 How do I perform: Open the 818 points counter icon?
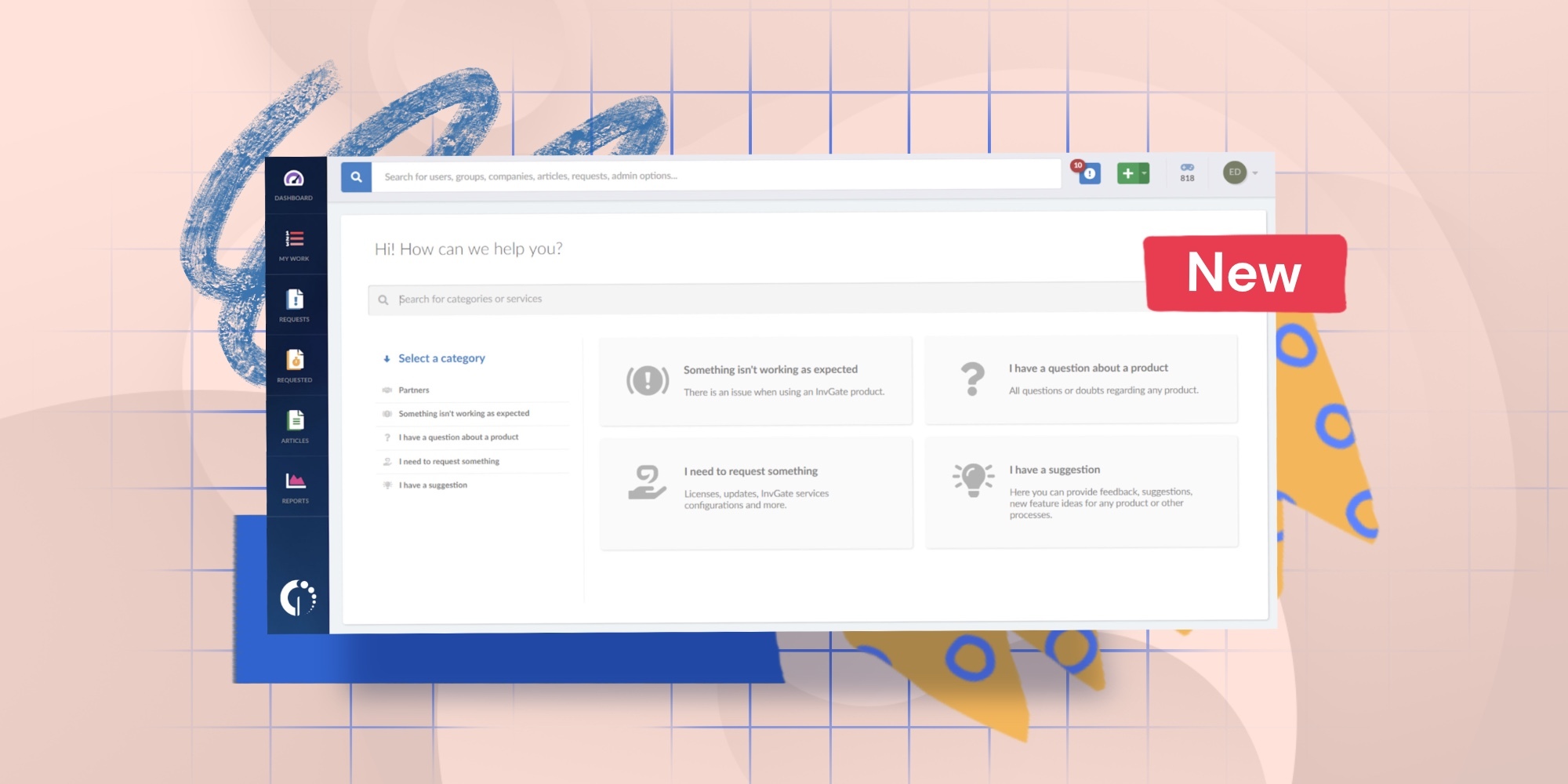tap(1187, 172)
